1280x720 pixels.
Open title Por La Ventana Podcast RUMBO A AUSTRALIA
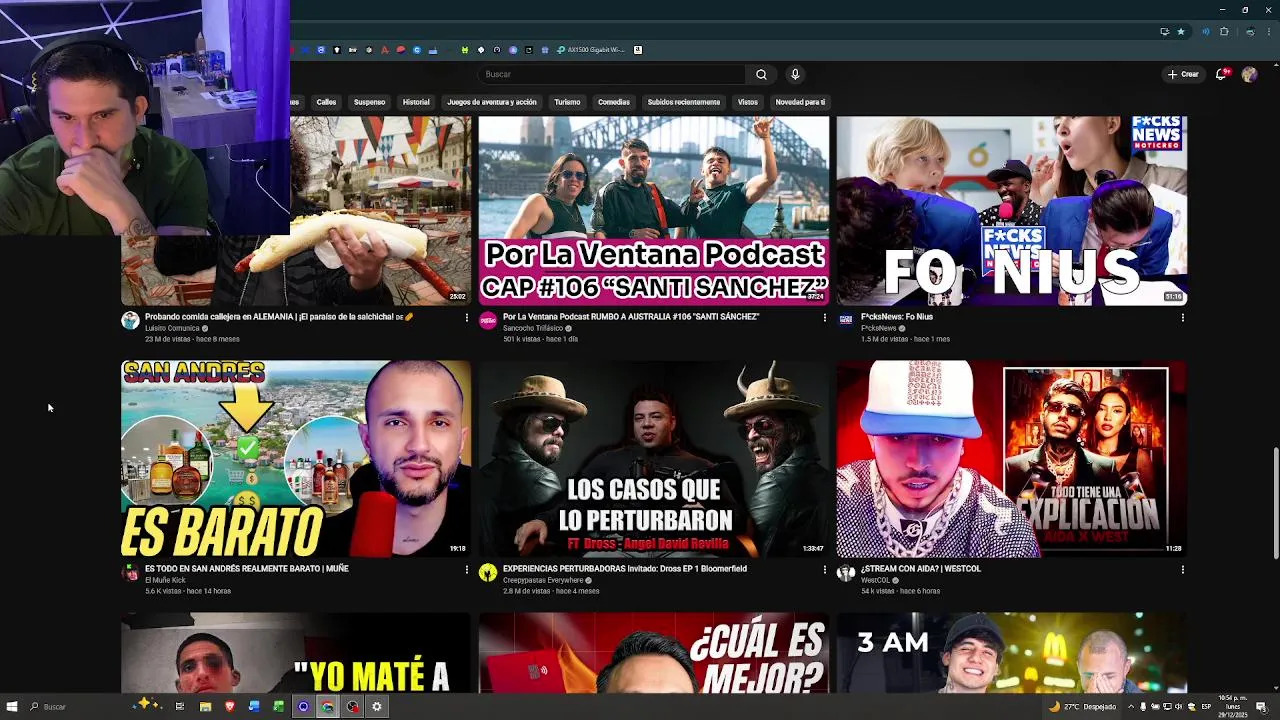click(x=631, y=317)
